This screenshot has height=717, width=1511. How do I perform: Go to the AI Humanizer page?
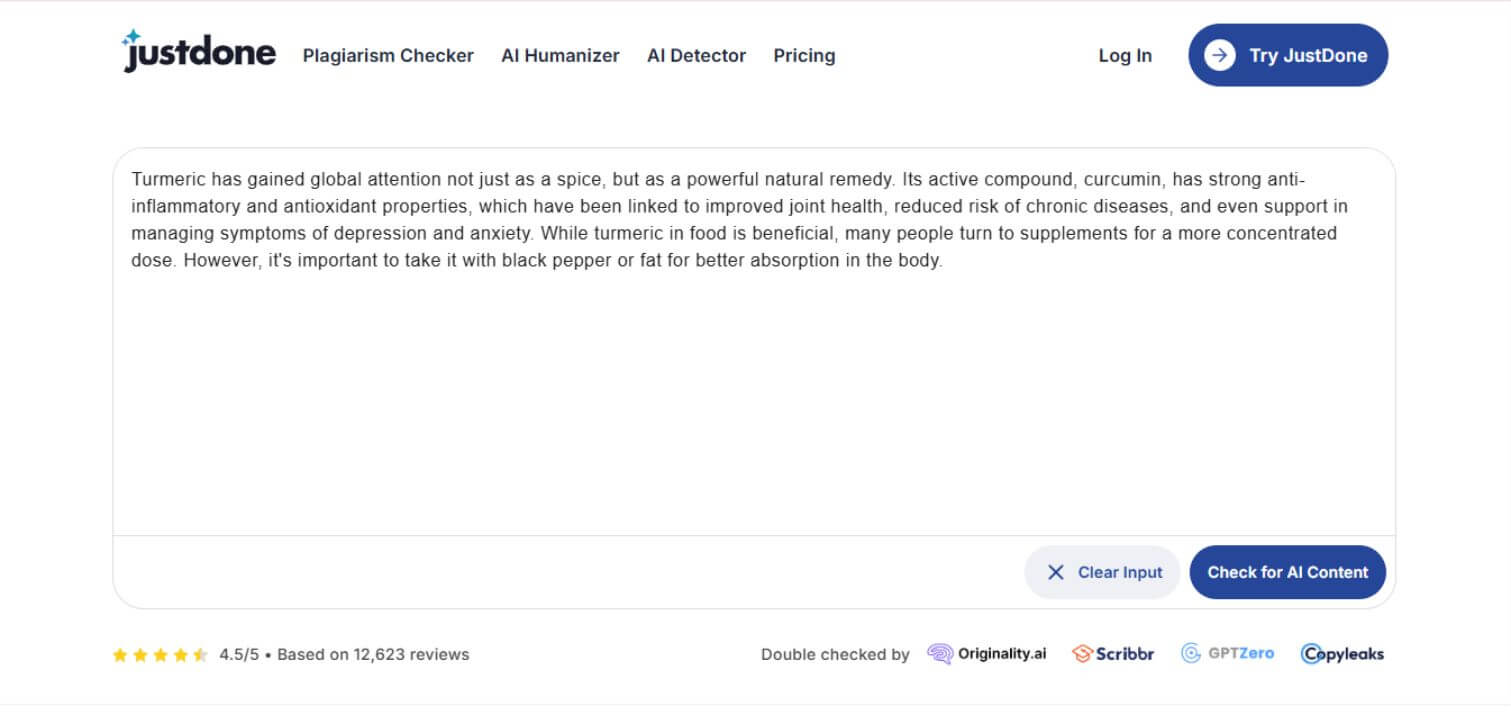coord(560,56)
